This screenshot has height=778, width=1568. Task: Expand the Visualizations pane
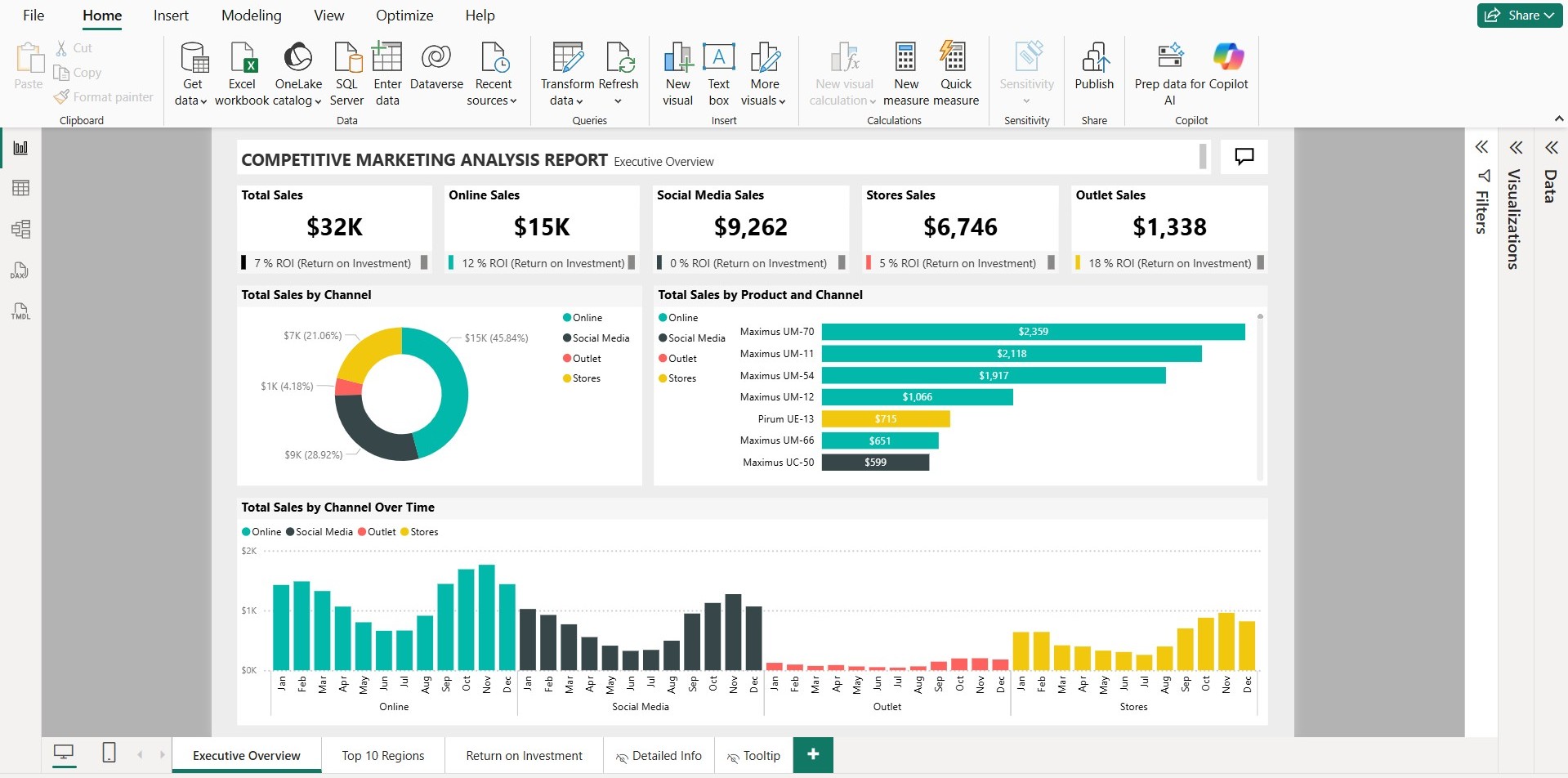tap(1516, 148)
